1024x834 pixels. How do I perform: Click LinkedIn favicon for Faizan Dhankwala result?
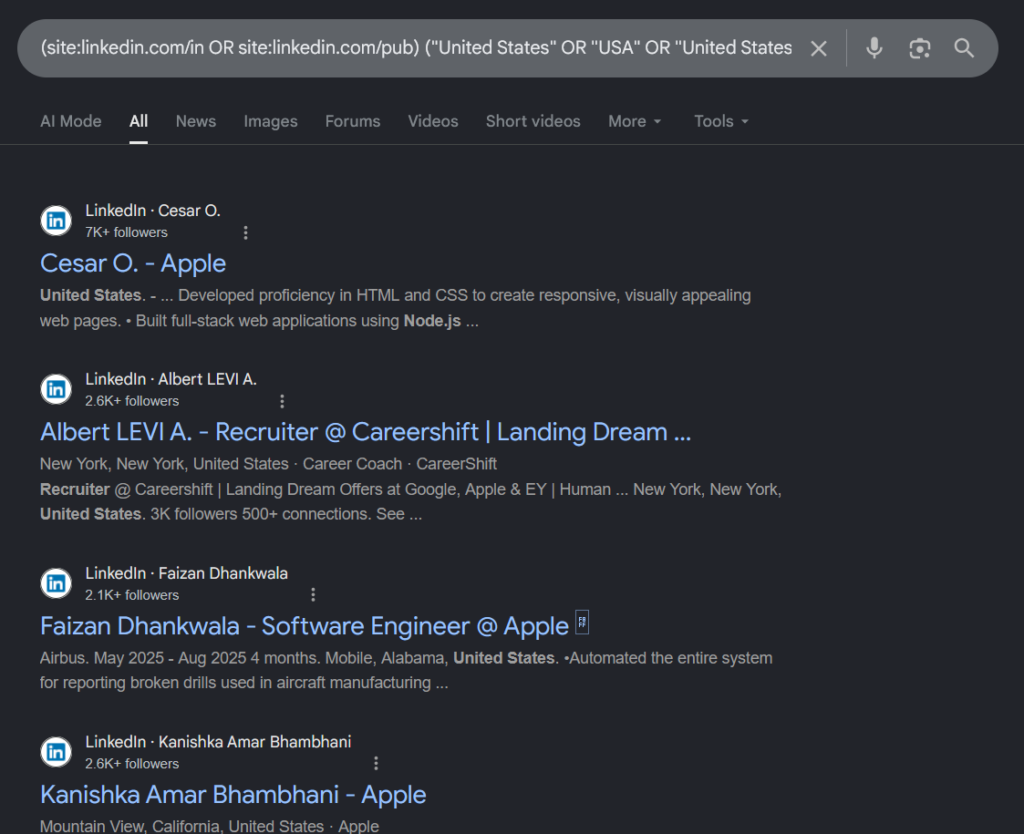pyautogui.click(x=56, y=583)
